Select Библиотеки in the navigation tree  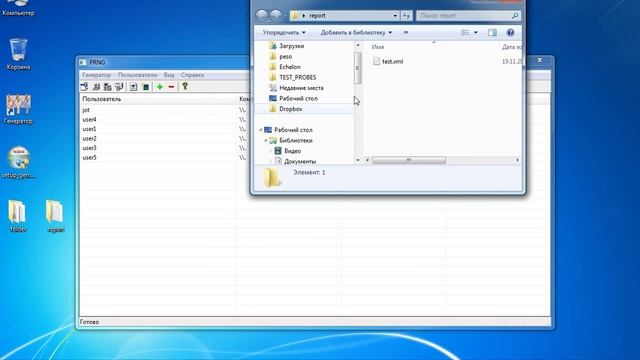pyautogui.click(x=296, y=140)
